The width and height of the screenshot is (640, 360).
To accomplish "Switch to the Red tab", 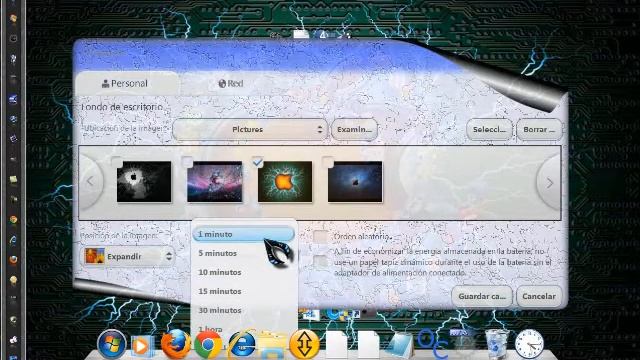I will (231, 83).
